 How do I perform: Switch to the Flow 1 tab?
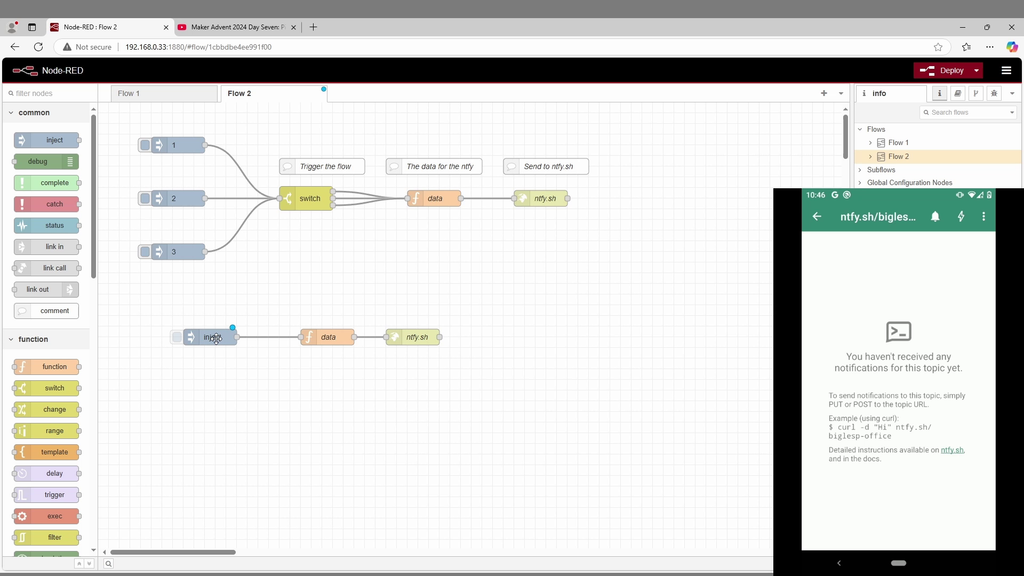163,93
